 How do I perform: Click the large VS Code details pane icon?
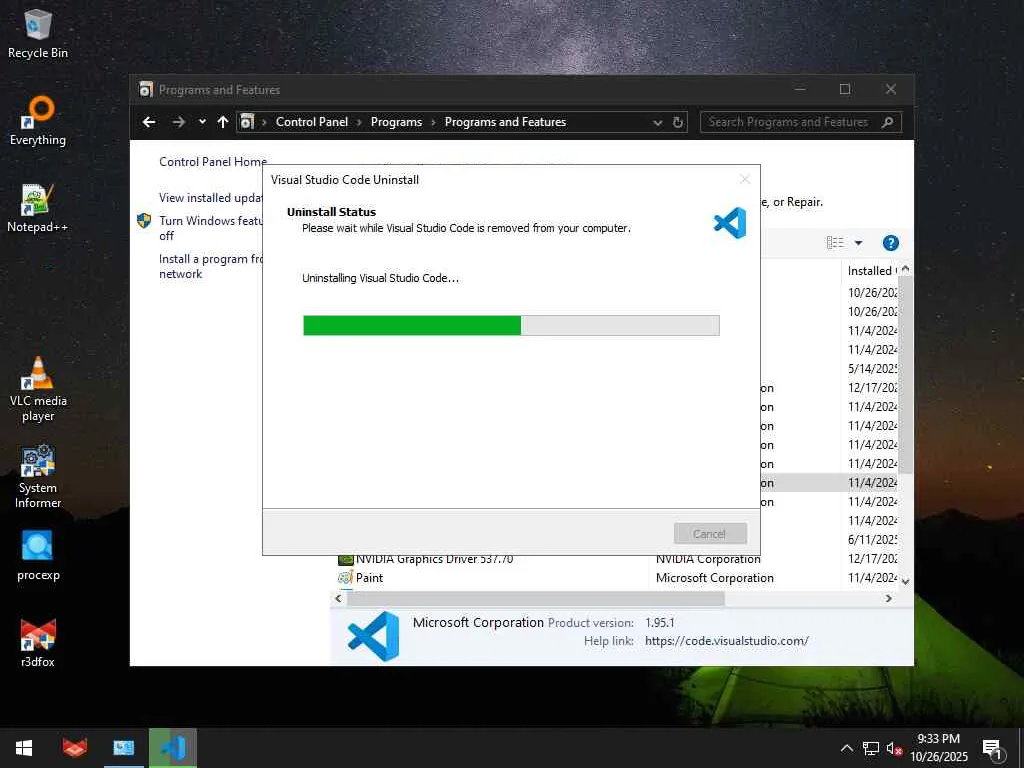pos(373,636)
